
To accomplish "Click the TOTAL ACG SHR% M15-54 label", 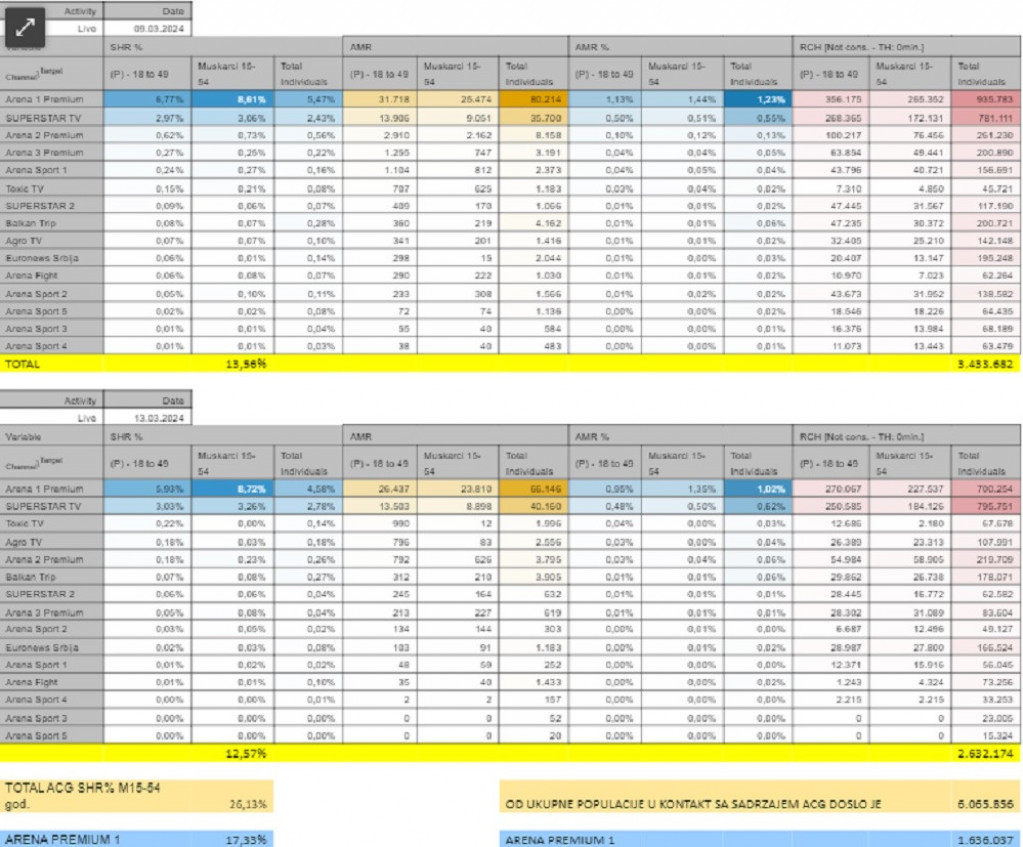I will 68,789.
